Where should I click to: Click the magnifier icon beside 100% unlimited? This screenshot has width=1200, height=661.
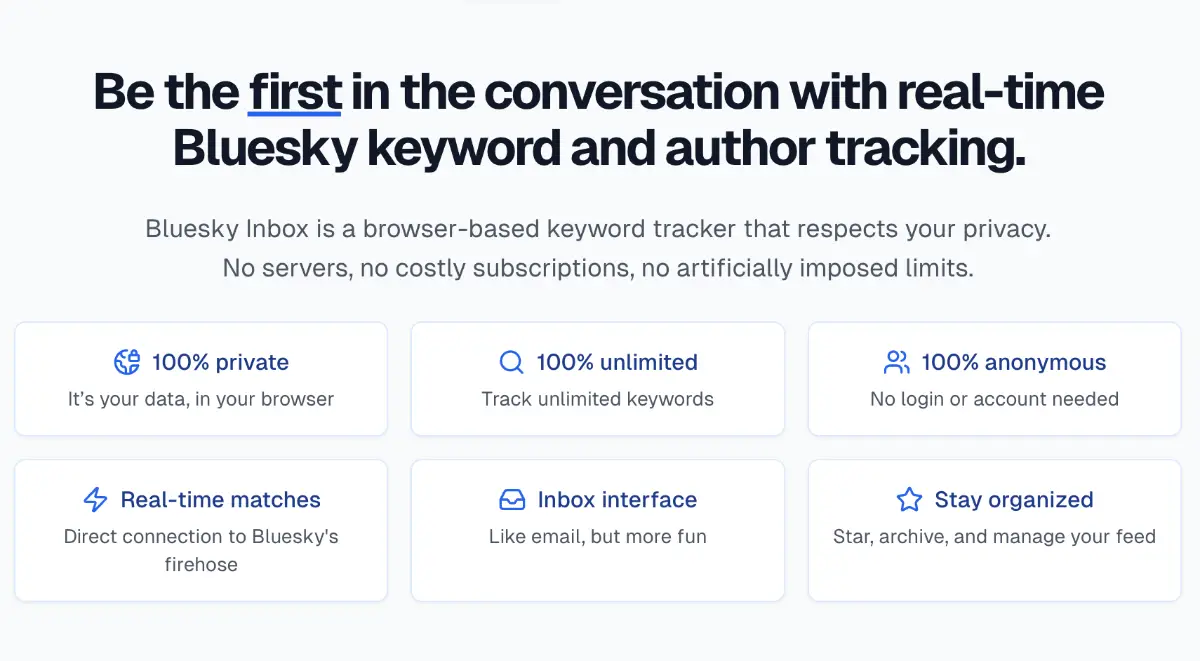[511, 362]
